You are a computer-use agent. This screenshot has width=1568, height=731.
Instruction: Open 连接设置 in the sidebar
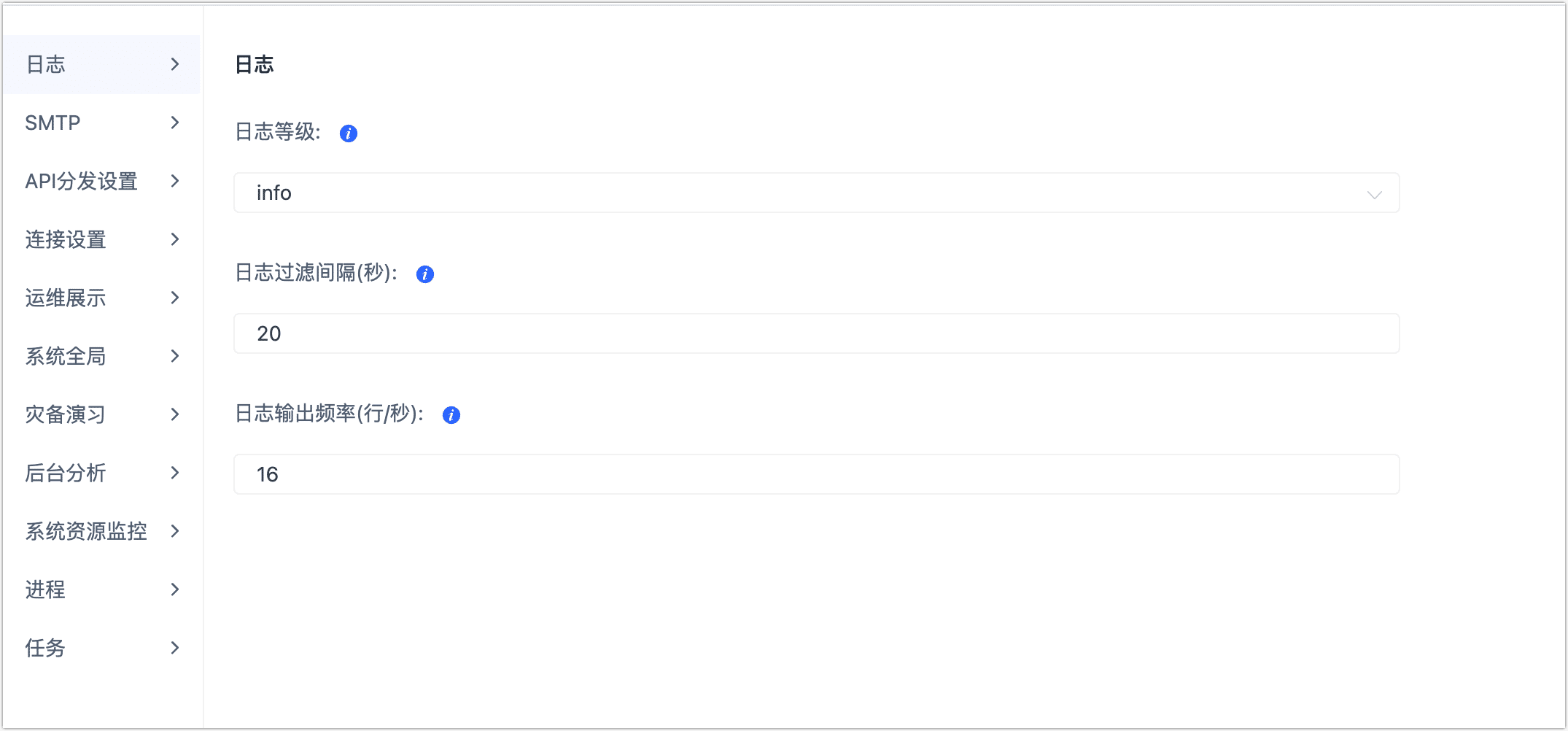pyautogui.click(x=66, y=240)
